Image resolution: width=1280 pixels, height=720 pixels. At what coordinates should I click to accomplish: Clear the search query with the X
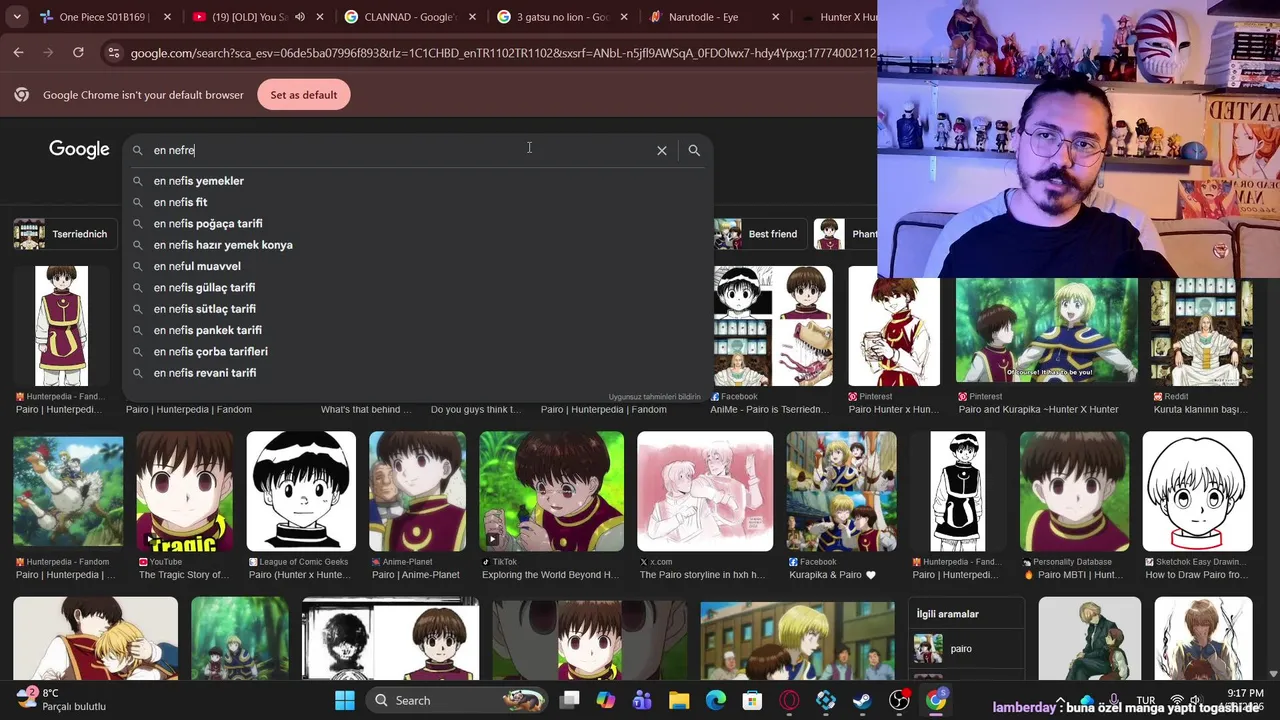pyautogui.click(x=662, y=150)
